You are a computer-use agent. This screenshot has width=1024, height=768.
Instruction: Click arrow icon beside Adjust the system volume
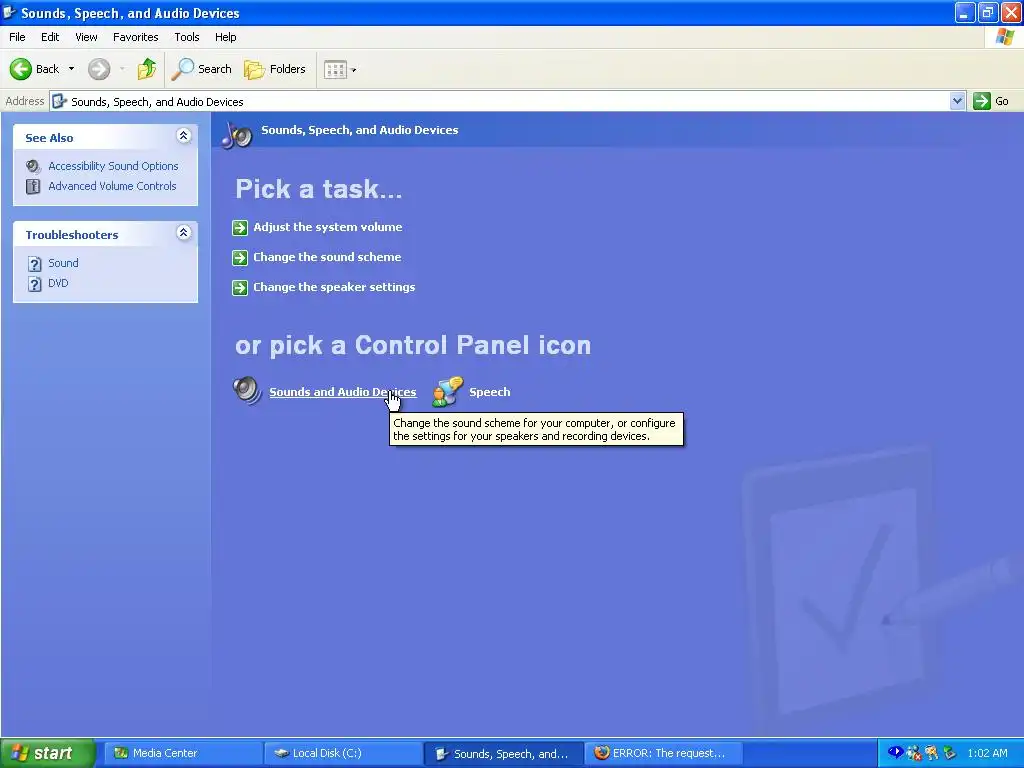[240, 227]
